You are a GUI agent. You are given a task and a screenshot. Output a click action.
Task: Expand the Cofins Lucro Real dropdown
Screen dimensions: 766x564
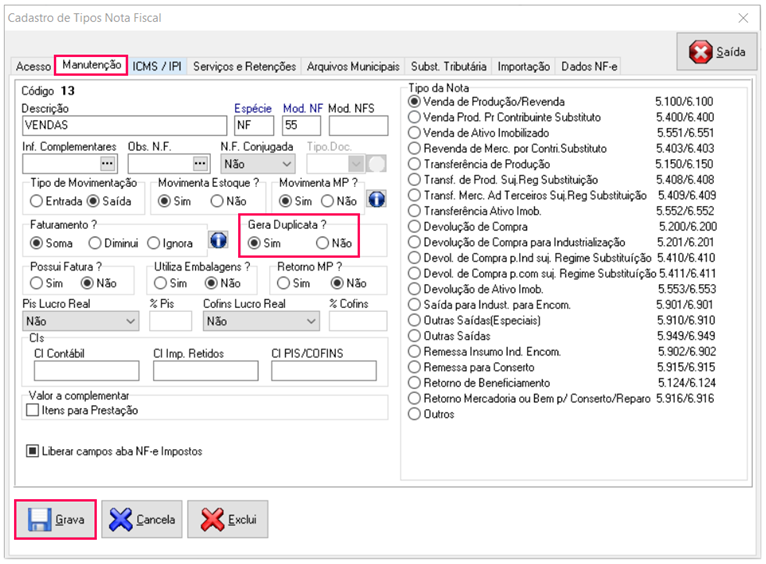tap(313, 321)
